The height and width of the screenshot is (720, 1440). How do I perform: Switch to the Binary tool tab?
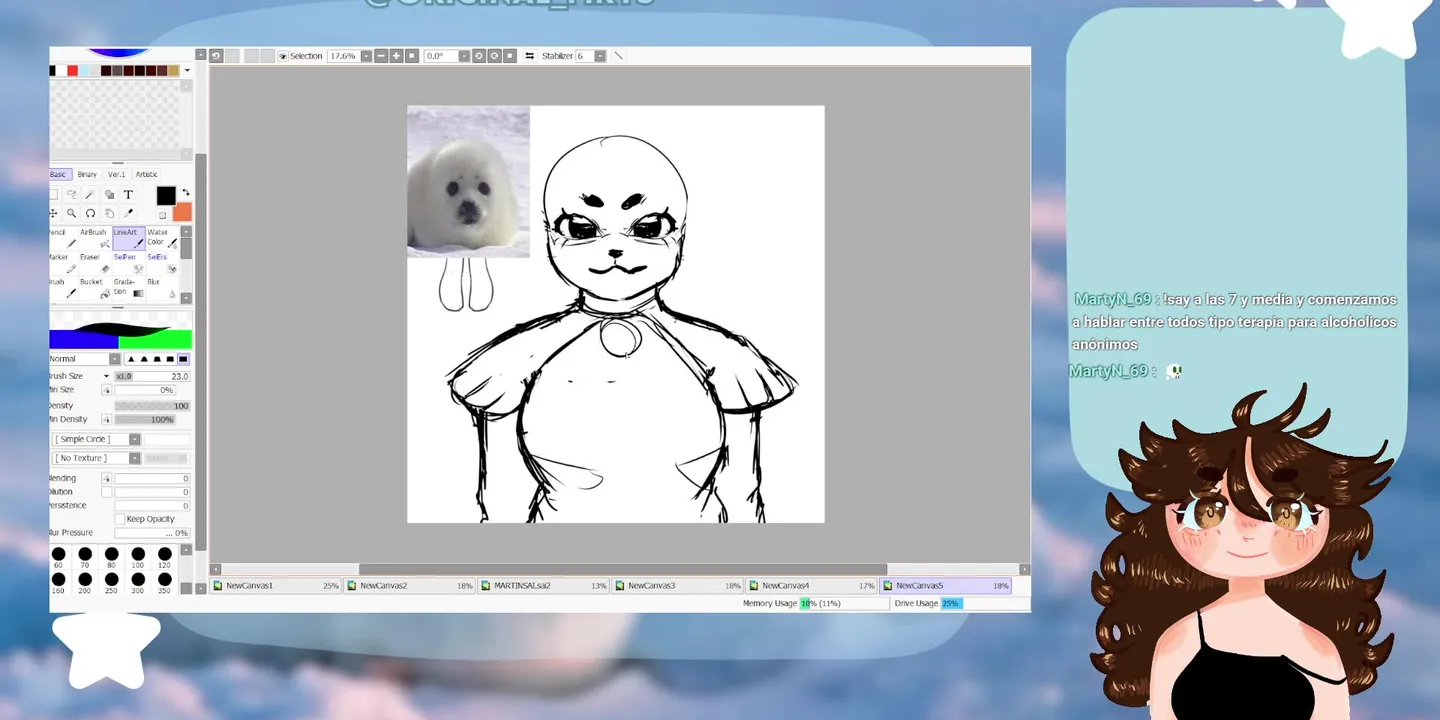[87, 174]
